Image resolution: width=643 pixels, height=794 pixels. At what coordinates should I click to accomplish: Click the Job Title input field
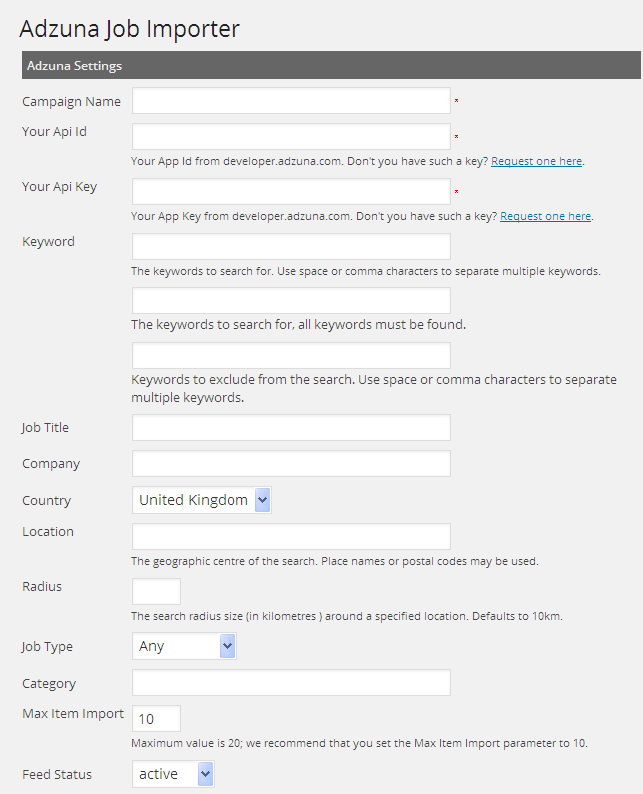(x=291, y=428)
